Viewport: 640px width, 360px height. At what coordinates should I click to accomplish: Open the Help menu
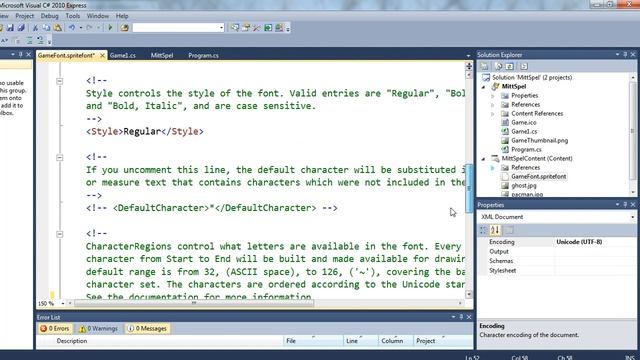tap(122, 16)
